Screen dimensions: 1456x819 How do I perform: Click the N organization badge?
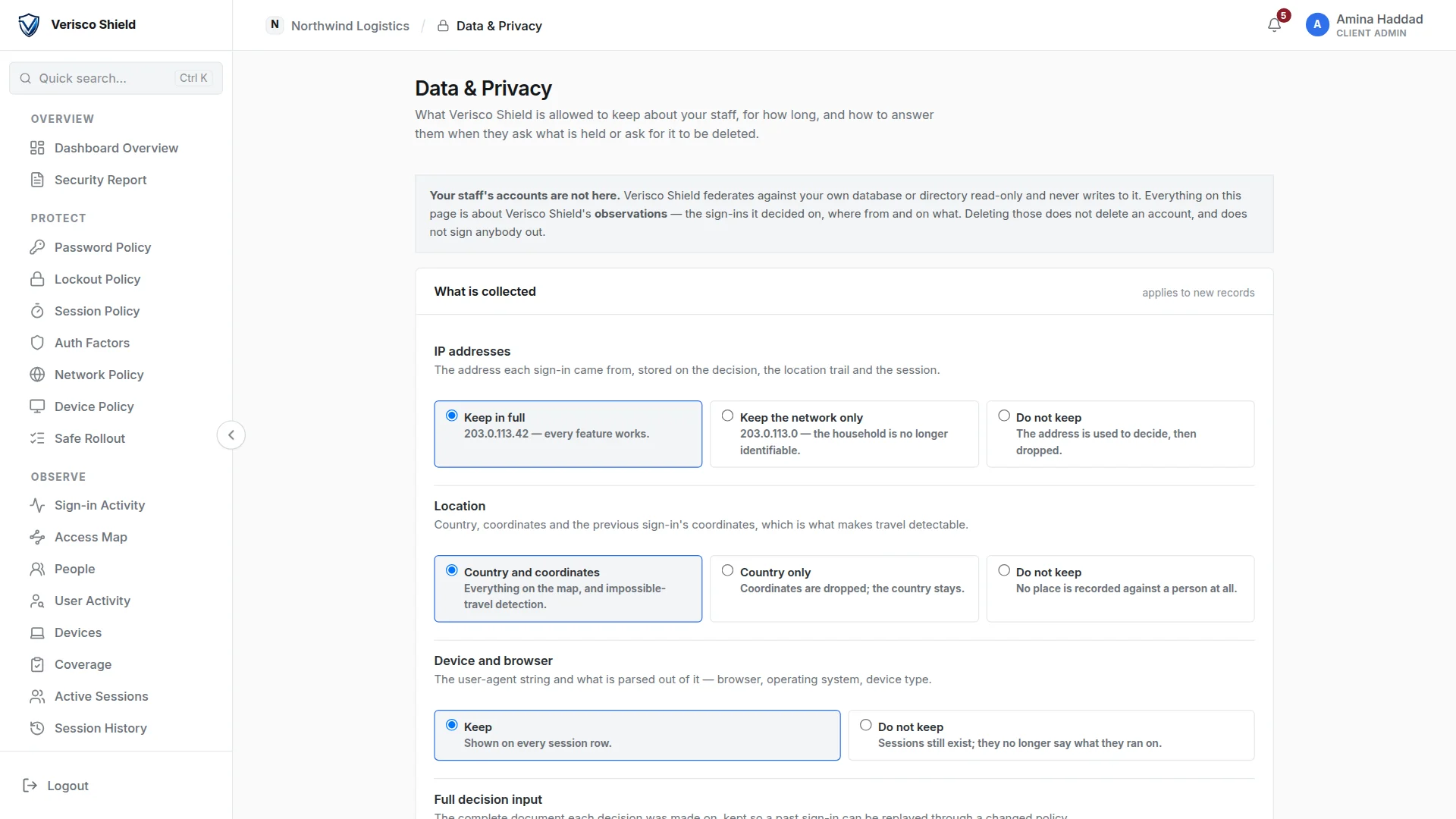coord(275,25)
